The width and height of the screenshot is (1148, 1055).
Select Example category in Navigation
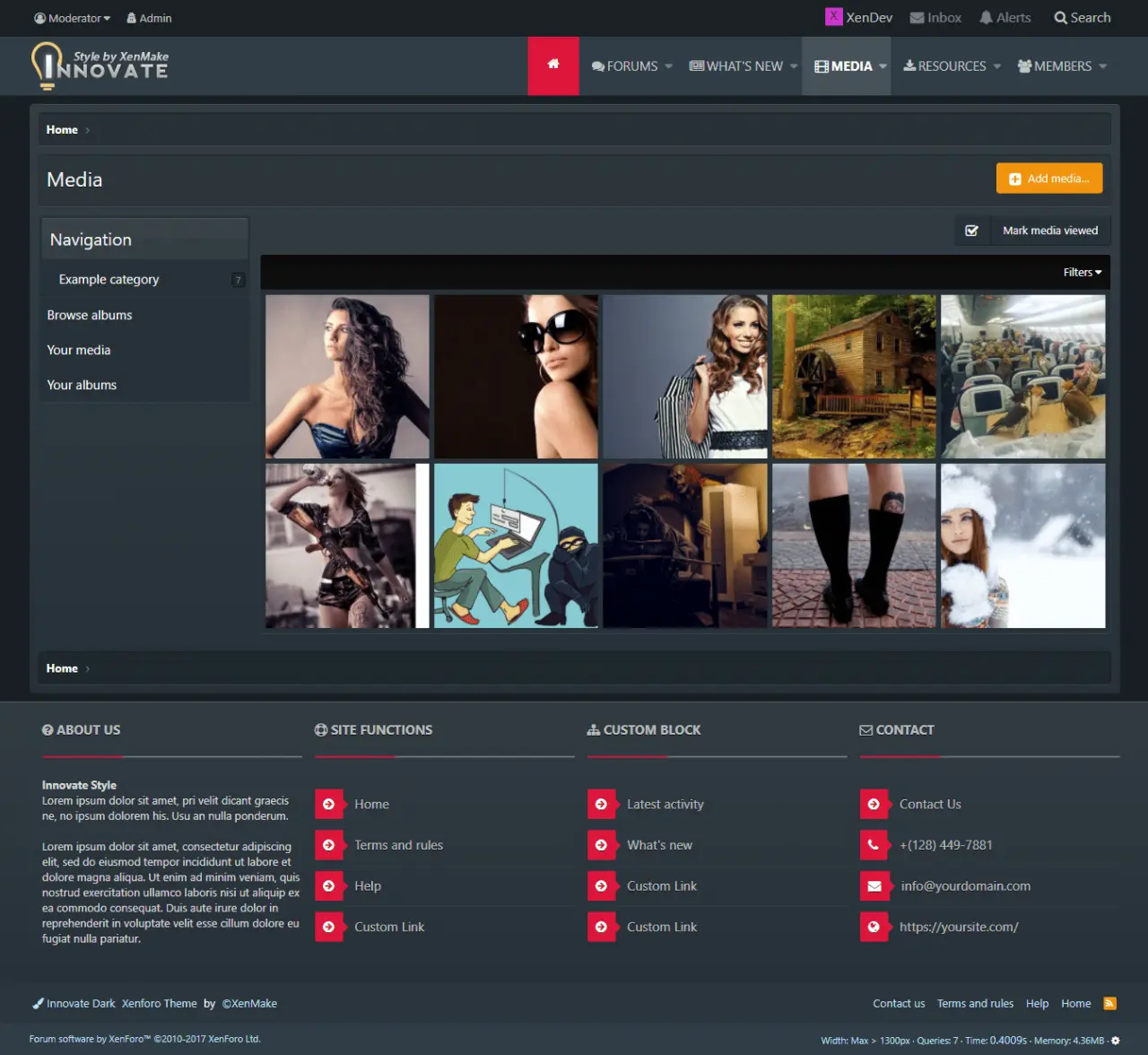tap(109, 280)
